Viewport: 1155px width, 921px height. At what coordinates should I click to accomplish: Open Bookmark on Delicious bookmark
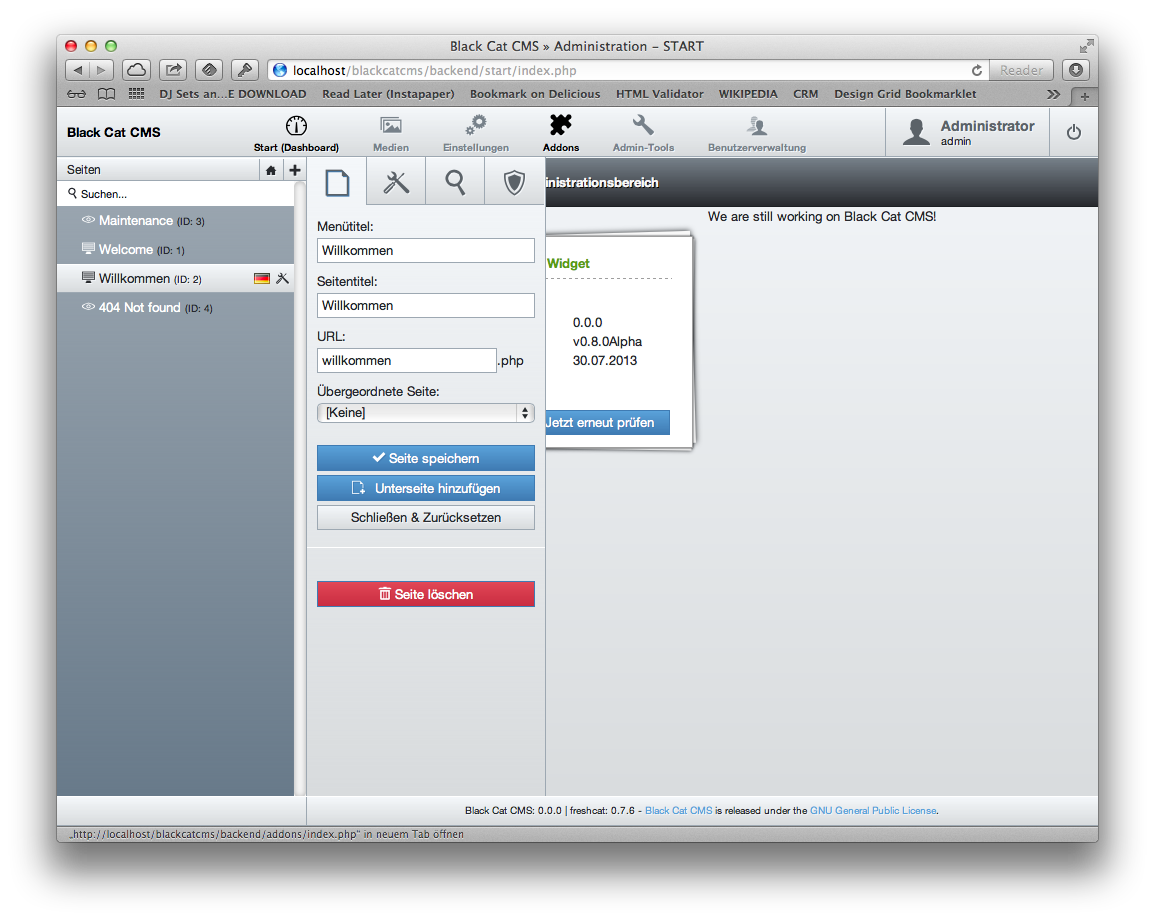click(535, 94)
